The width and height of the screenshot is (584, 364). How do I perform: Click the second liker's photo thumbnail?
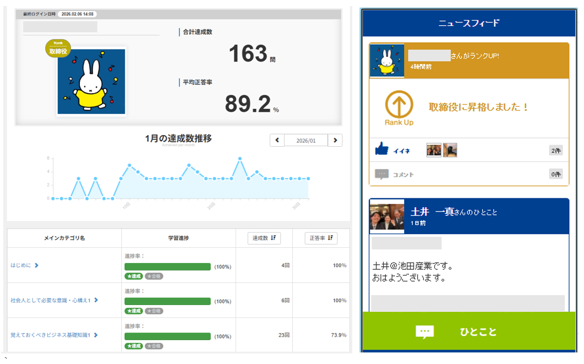point(450,150)
